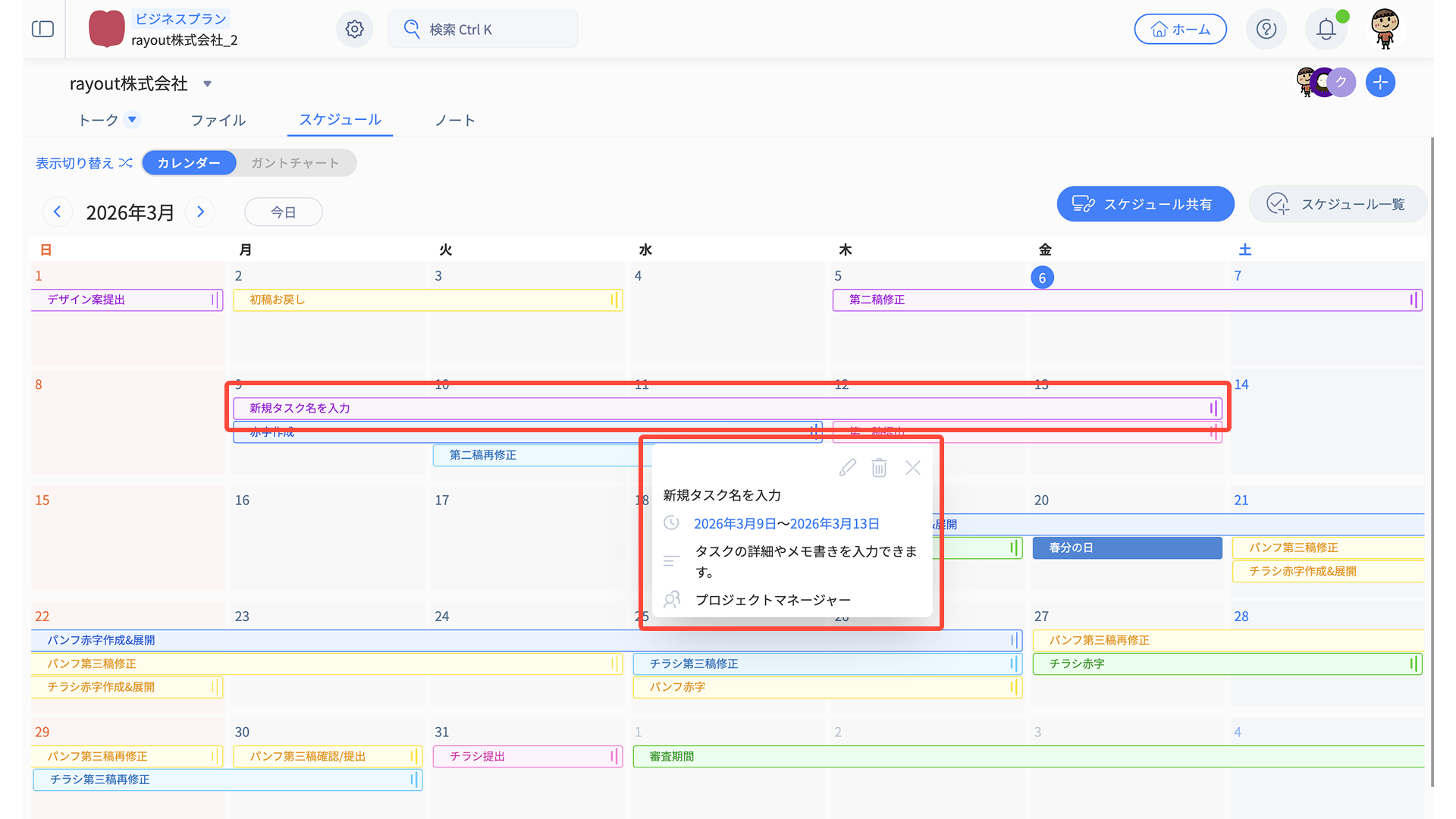
Task: Expand rayout株式会社 project dropdown arrow
Action: click(207, 84)
